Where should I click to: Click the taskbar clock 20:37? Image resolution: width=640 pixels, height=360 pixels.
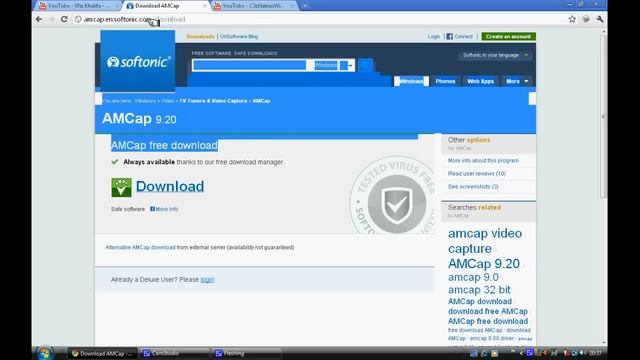(x=596, y=353)
